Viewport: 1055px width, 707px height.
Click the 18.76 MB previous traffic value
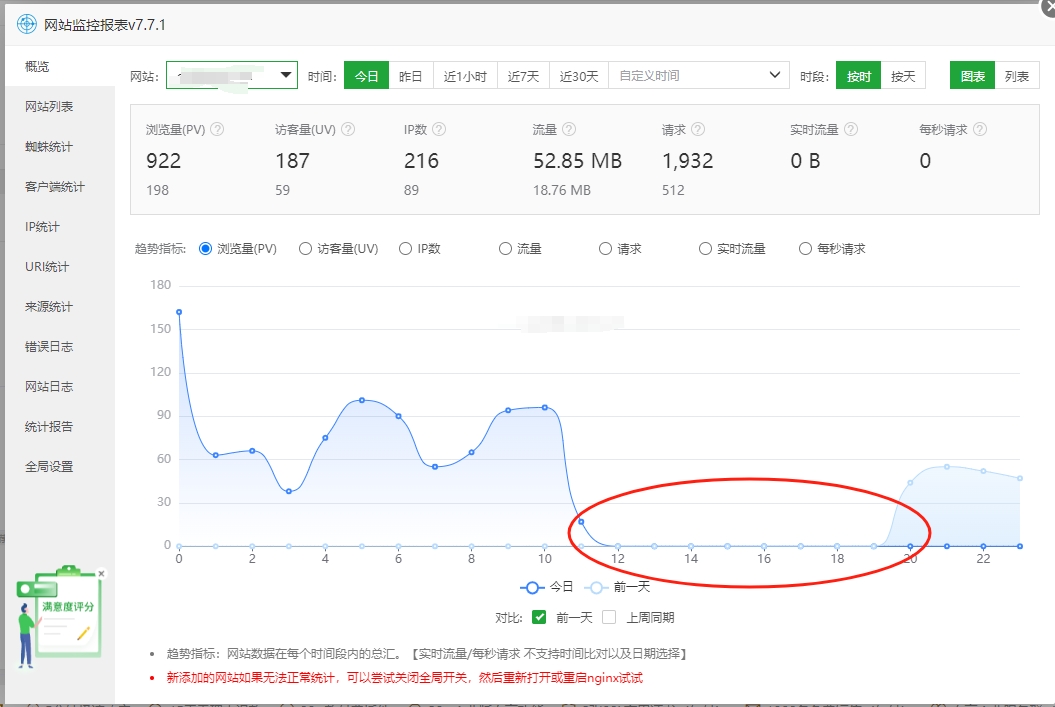click(x=562, y=190)
